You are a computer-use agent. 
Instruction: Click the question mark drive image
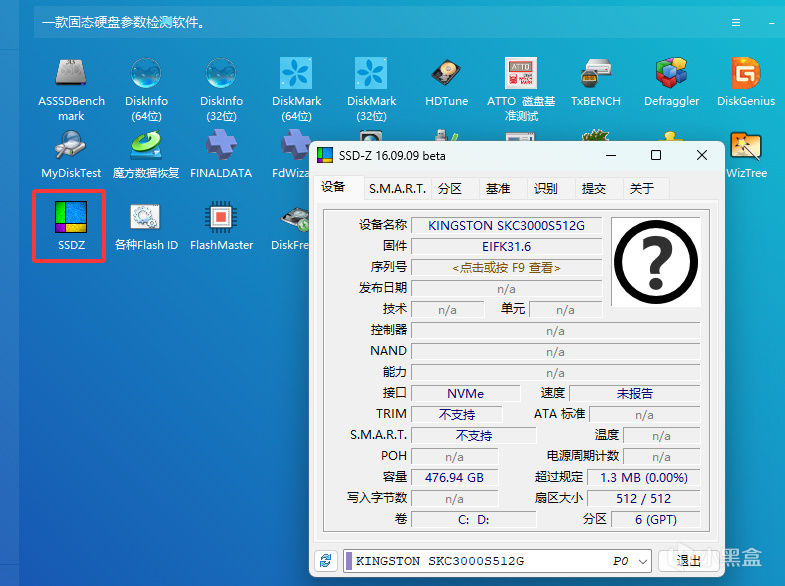pos(656,262)
